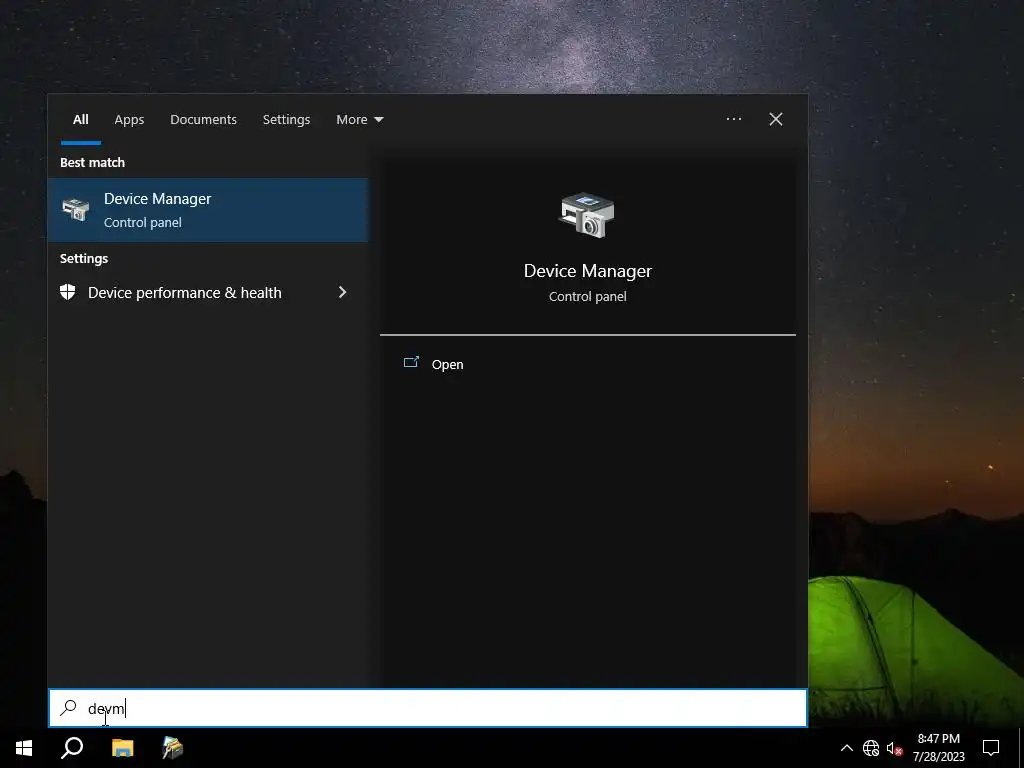
Task: Open the Action Center notifications icon
Action: click(x=991, y=748)
